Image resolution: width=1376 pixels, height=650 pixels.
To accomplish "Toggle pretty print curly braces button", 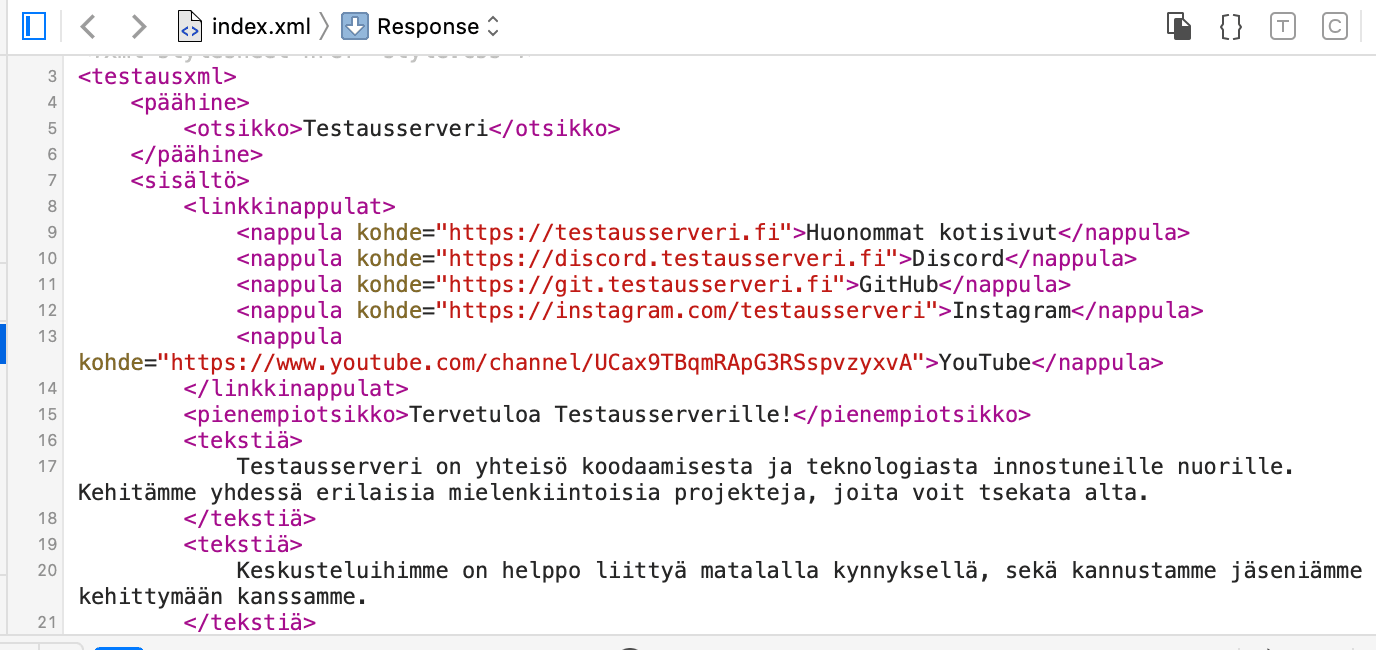I will tap(1231, 26).
